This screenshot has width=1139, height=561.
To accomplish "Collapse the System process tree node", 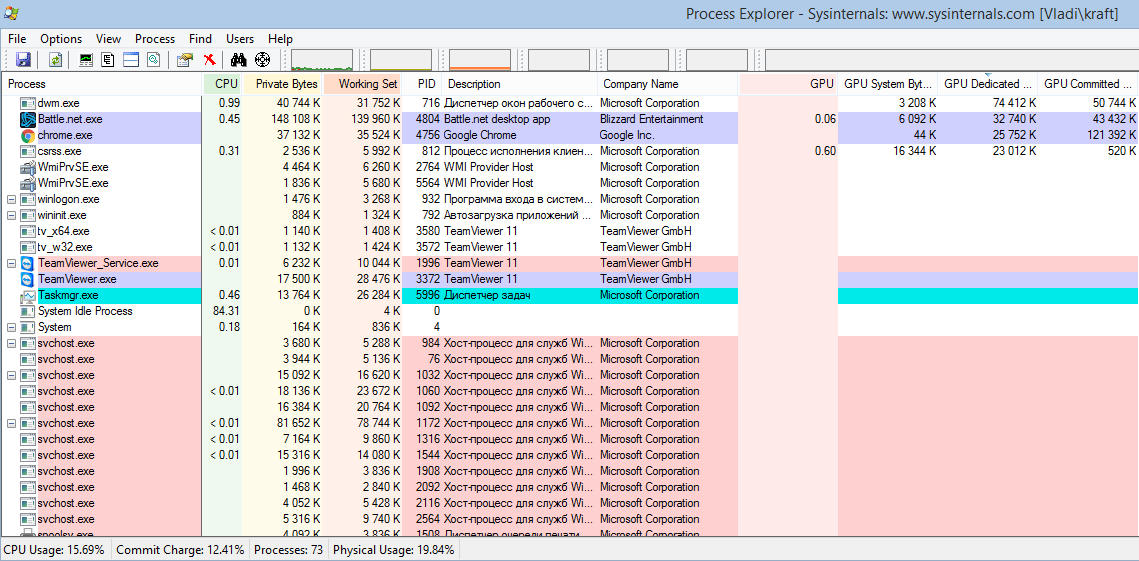I will coord(11,327).
